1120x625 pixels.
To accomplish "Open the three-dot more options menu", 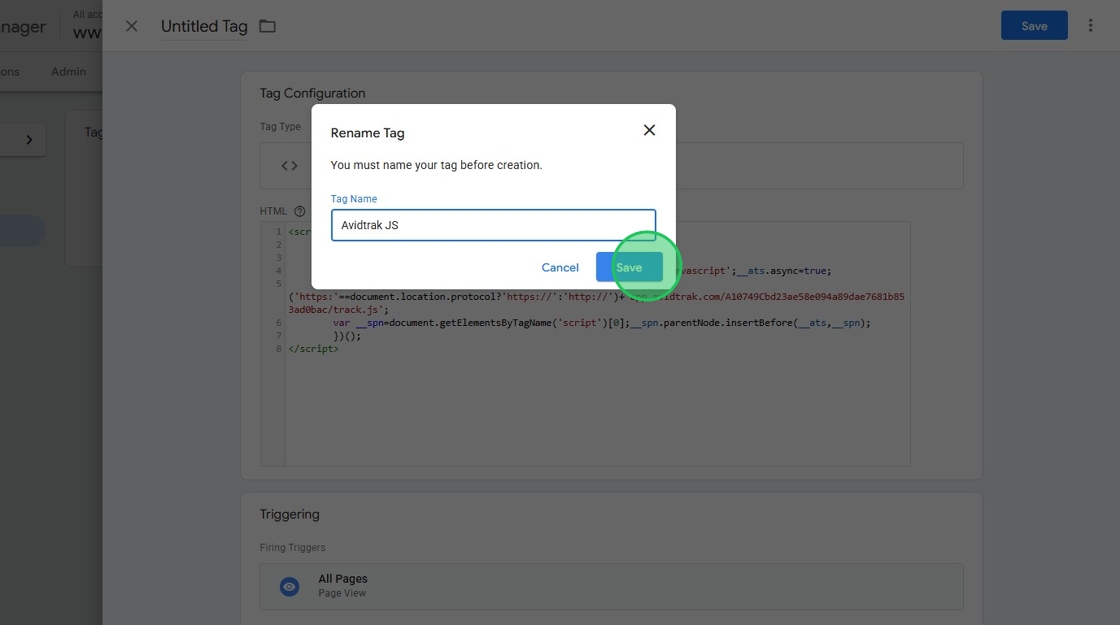I will (1090, 26).
